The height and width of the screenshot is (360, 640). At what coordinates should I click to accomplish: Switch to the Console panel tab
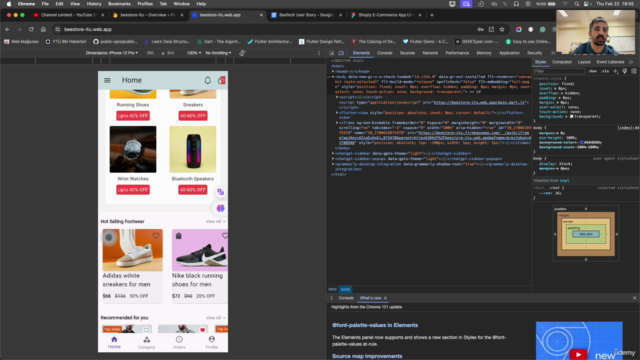tap(384, 53)
